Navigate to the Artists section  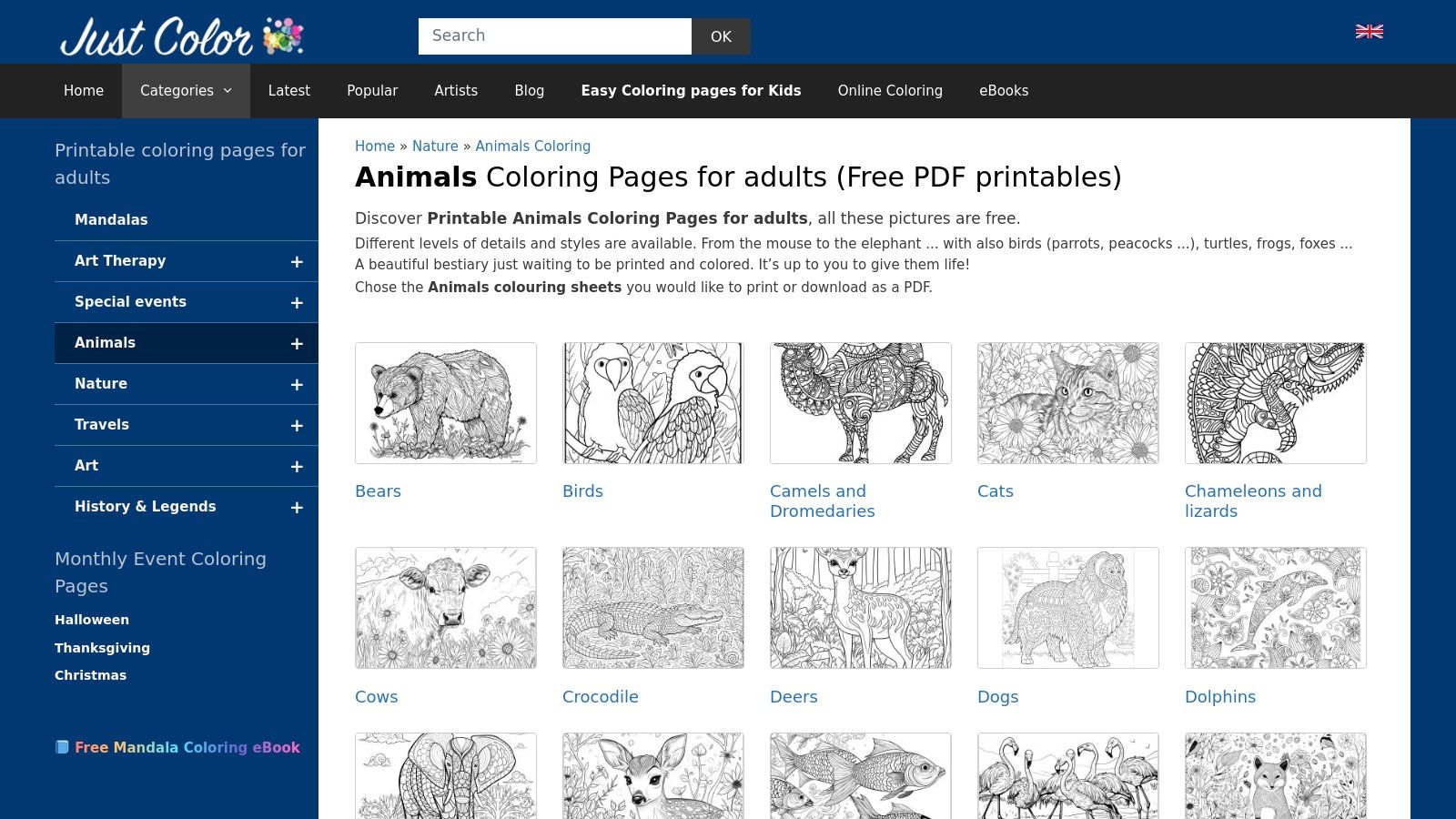point(456,90)
